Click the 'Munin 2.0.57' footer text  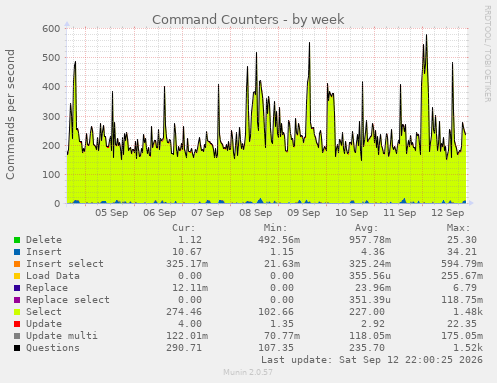(248, 372)
